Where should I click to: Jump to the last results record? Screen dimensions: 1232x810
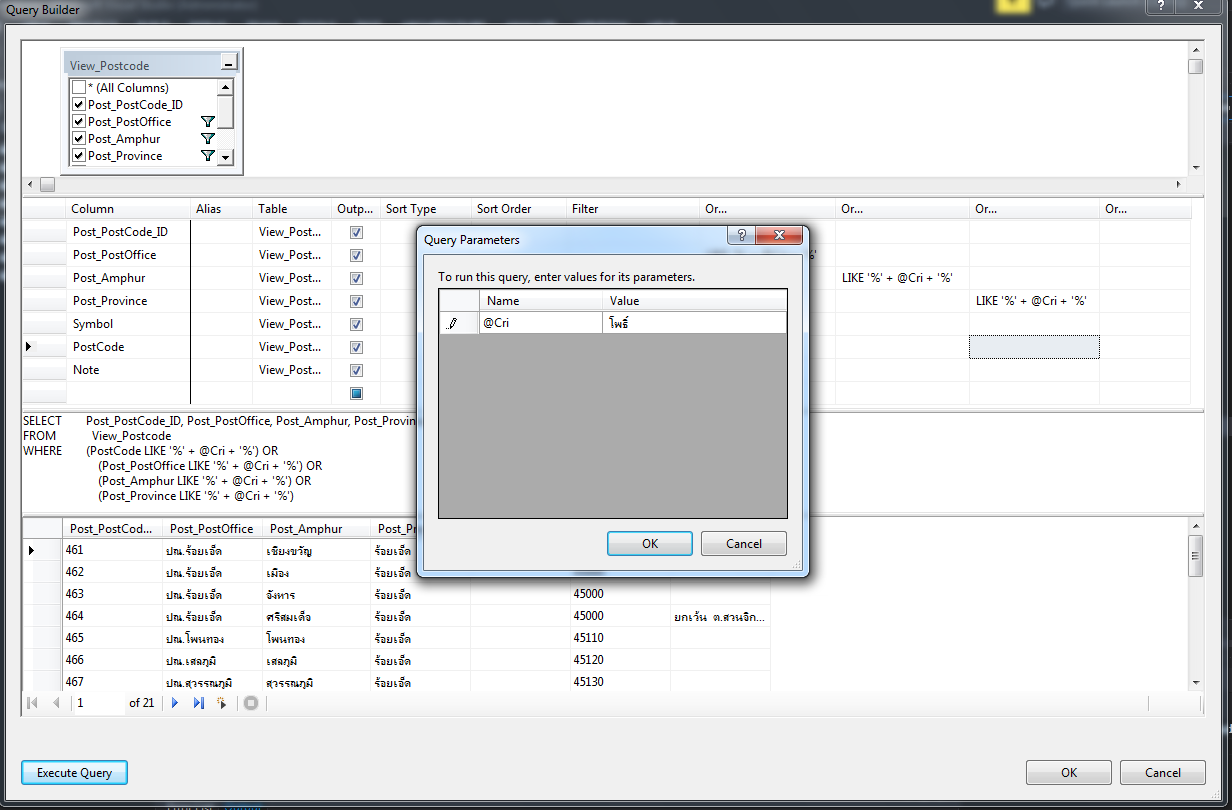(x=198, y=703)
